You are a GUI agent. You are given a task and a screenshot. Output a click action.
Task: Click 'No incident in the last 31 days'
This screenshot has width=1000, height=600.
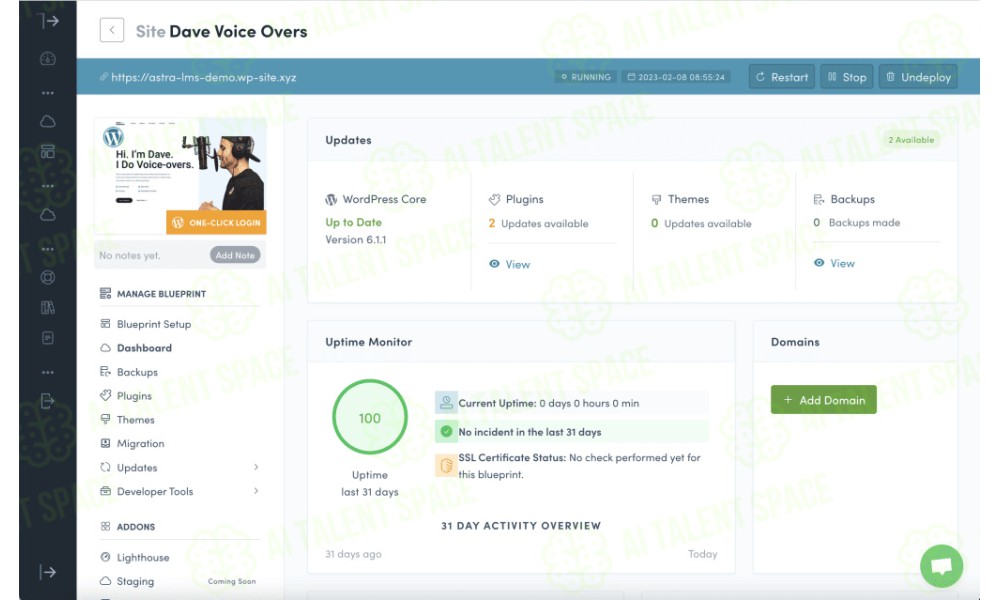530,432
